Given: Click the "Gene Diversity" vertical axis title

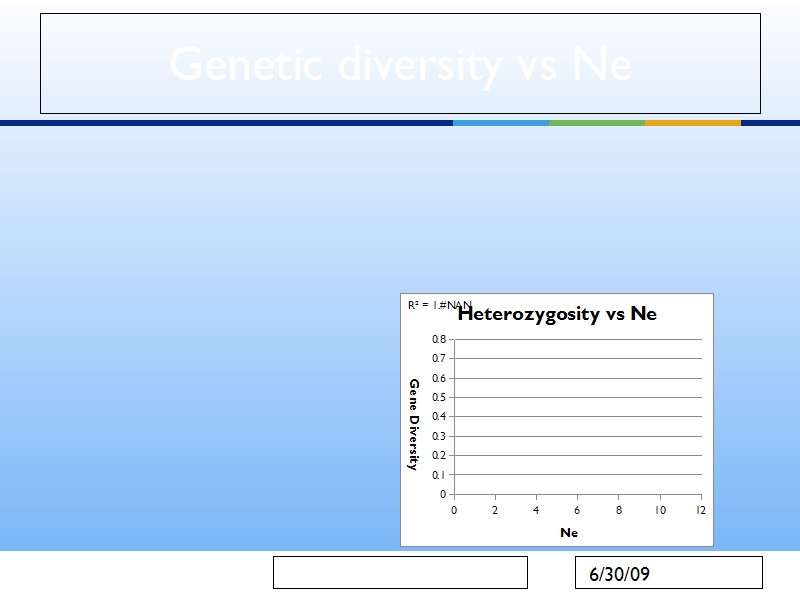Looking at the screenshot, I should pos(414,424).
